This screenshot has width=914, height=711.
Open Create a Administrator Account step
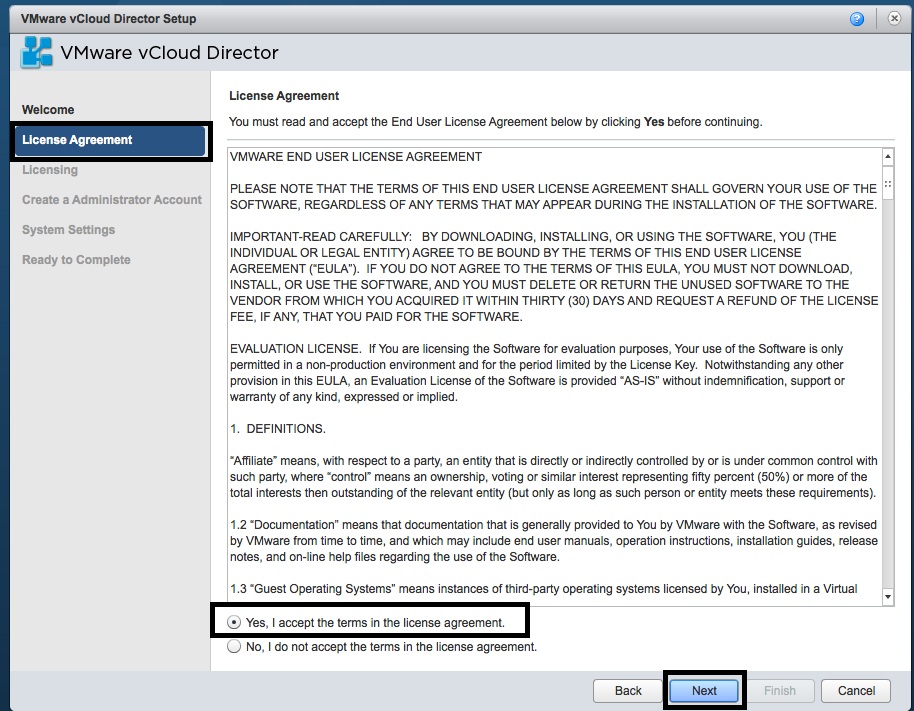click(112, 200)
